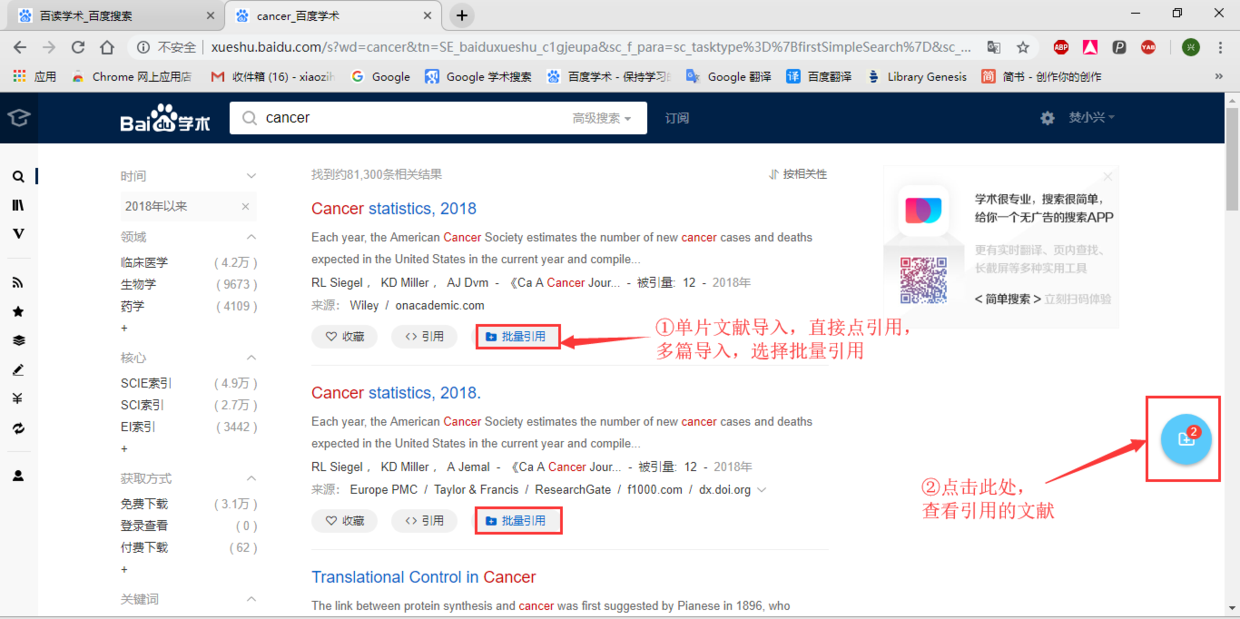This screenshot has height=619, width=1240.
Task: Select the cancer_百度学术 tab
Action: pos(330,16)
